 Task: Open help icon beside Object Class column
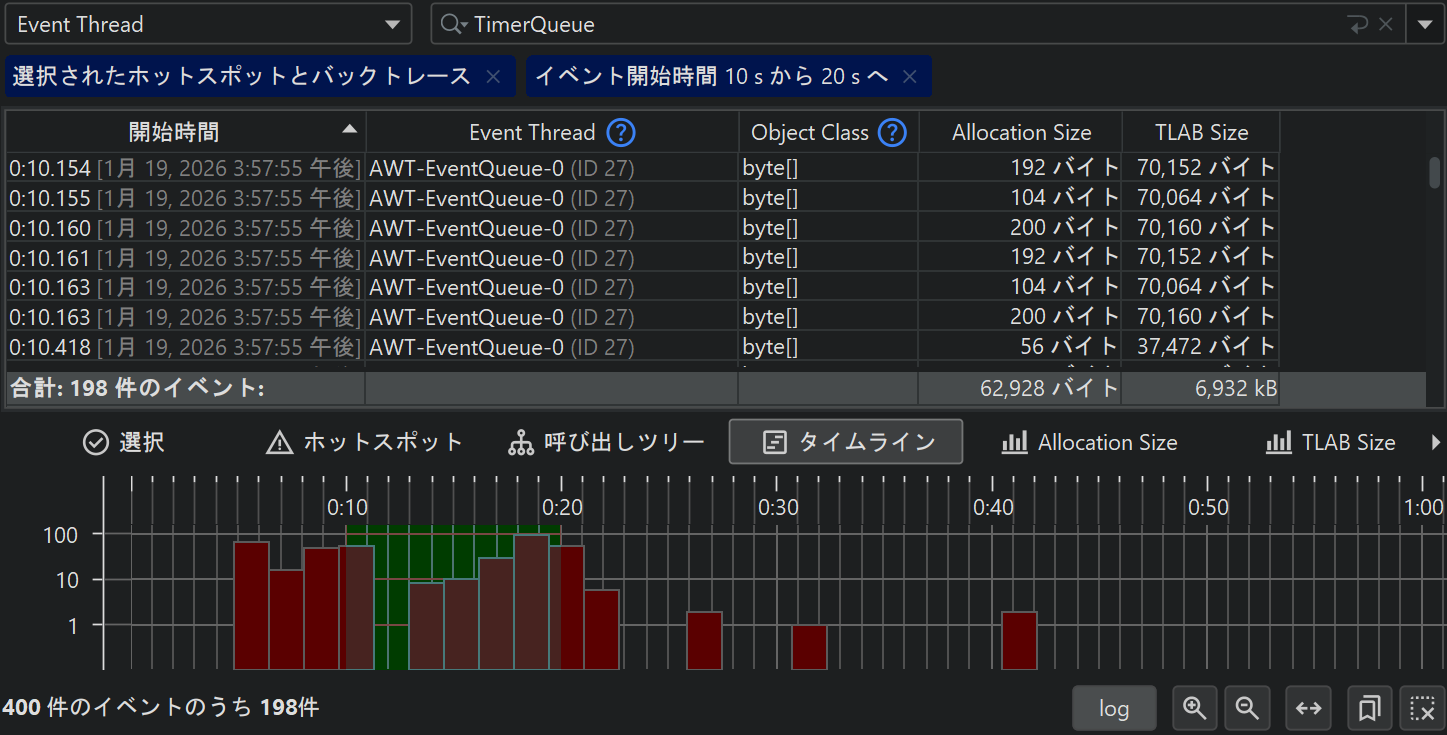pyautogui.click(x=891, y=132)
